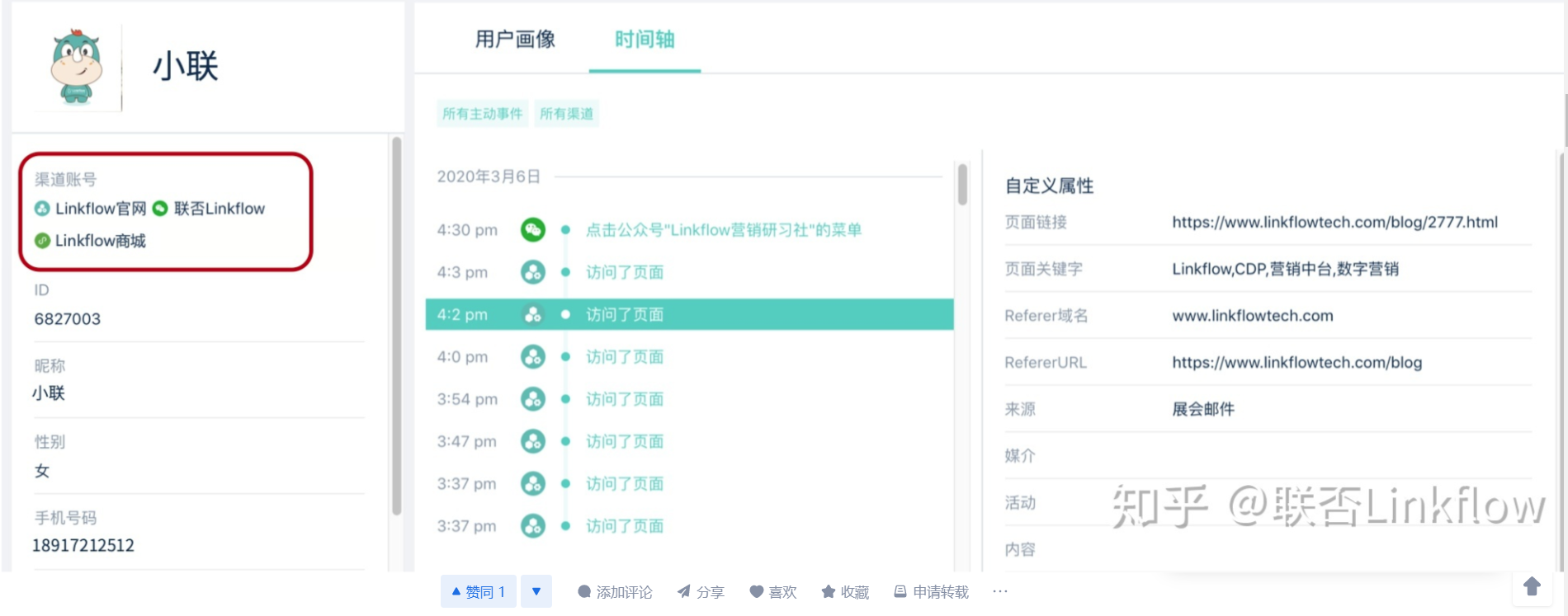The height and width of the screenshot is (616, 1568).
Task: Click the web icon on the 3:47 pm event
Action: coord(533,441)
